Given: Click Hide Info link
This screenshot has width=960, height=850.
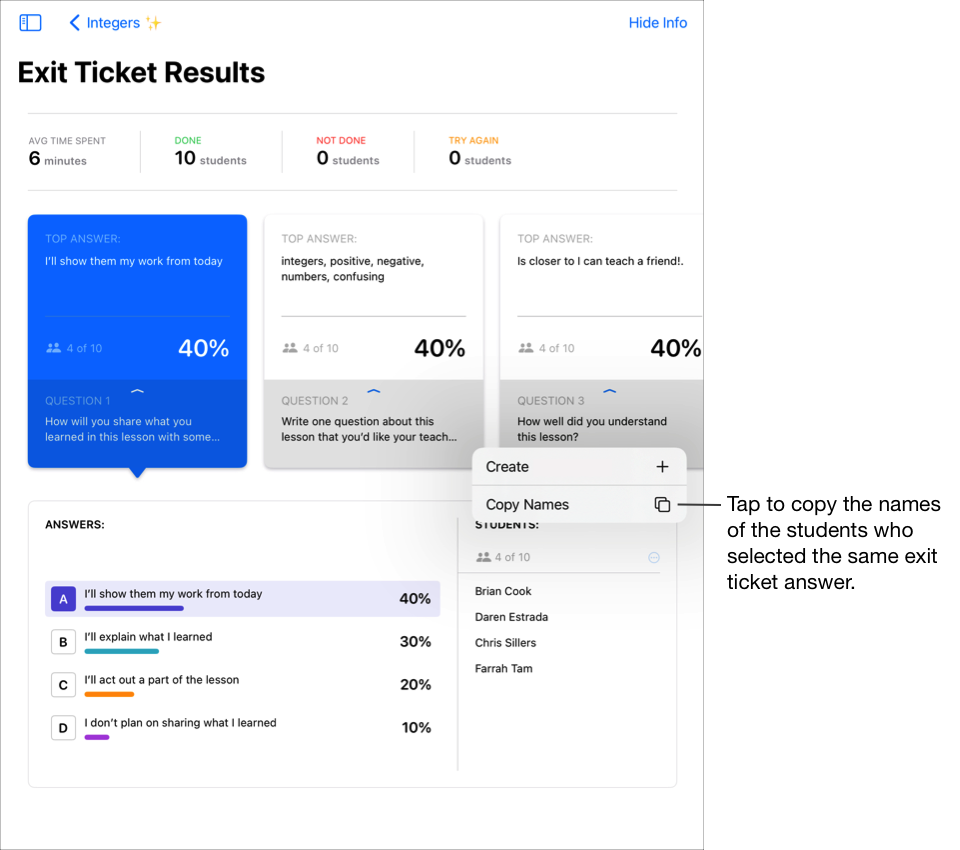Looking at the screenshot, I should [x=657, y=23].
